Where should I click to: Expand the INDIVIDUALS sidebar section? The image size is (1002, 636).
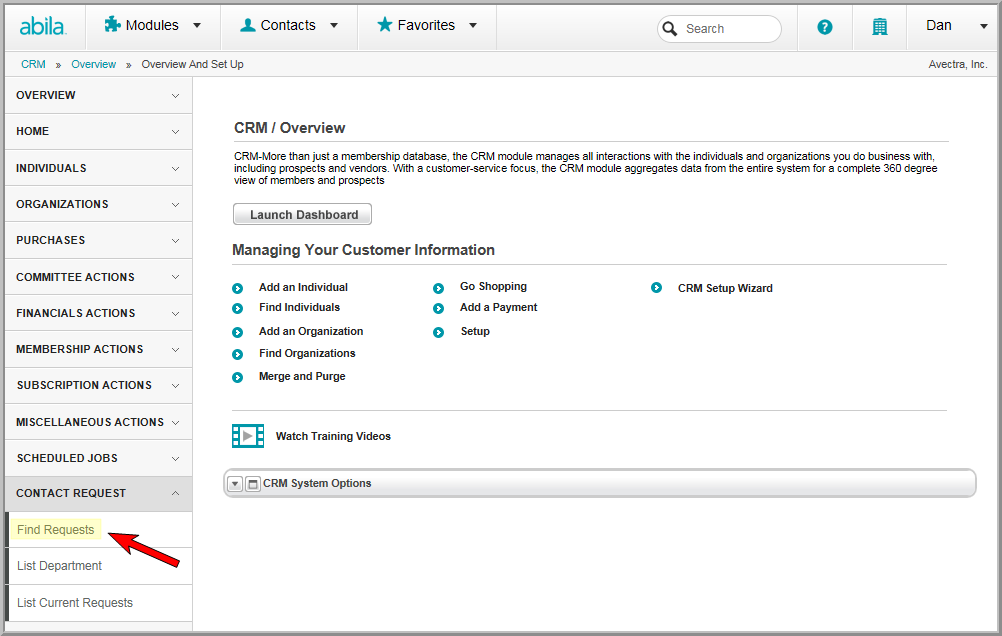pyautogui.click(x=98, y=168)
